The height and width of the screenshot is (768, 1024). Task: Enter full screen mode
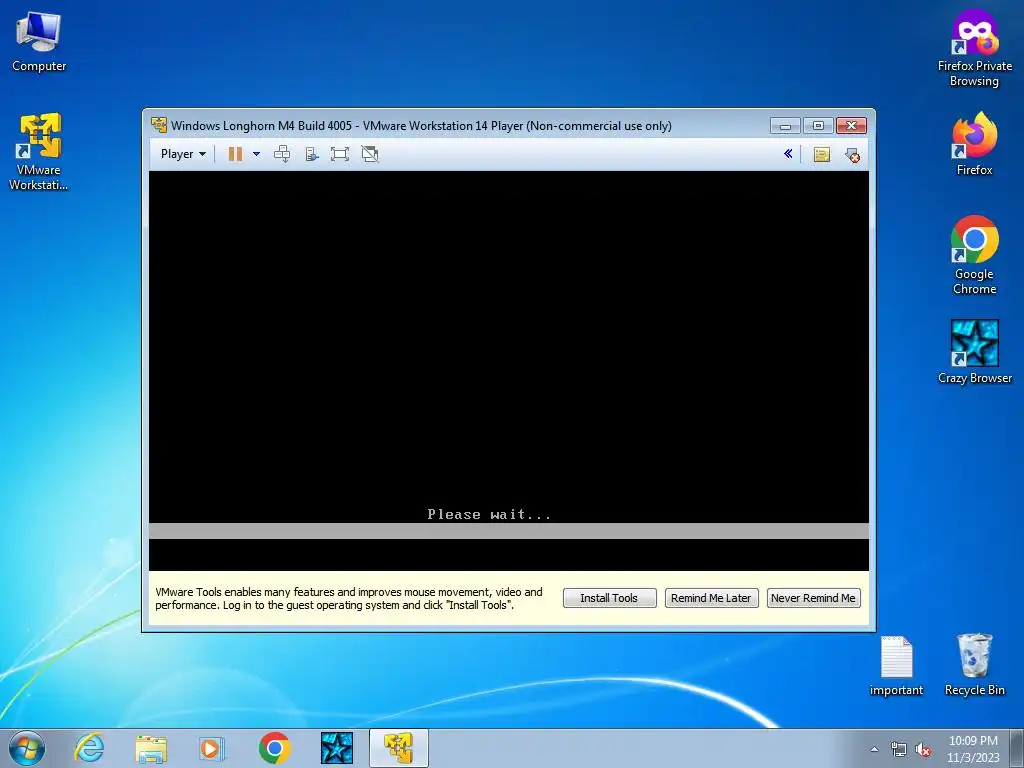[340, 154]
